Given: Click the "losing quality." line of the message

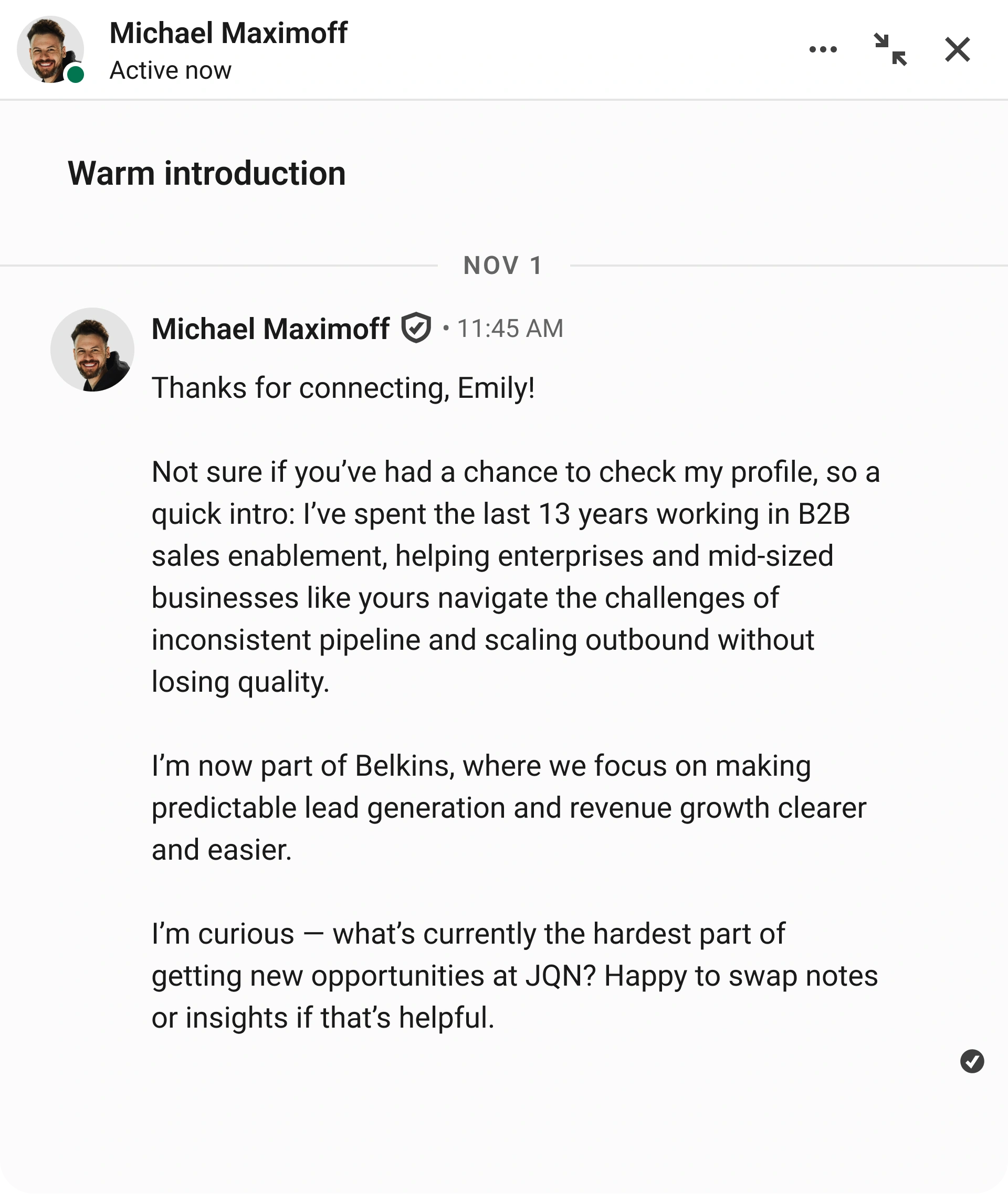Looking at the screenshot, I should 240,682.
